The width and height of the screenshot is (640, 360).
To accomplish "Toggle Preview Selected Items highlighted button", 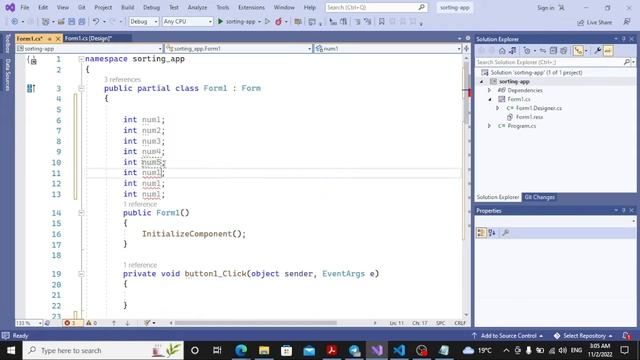I will pos(608,51).
